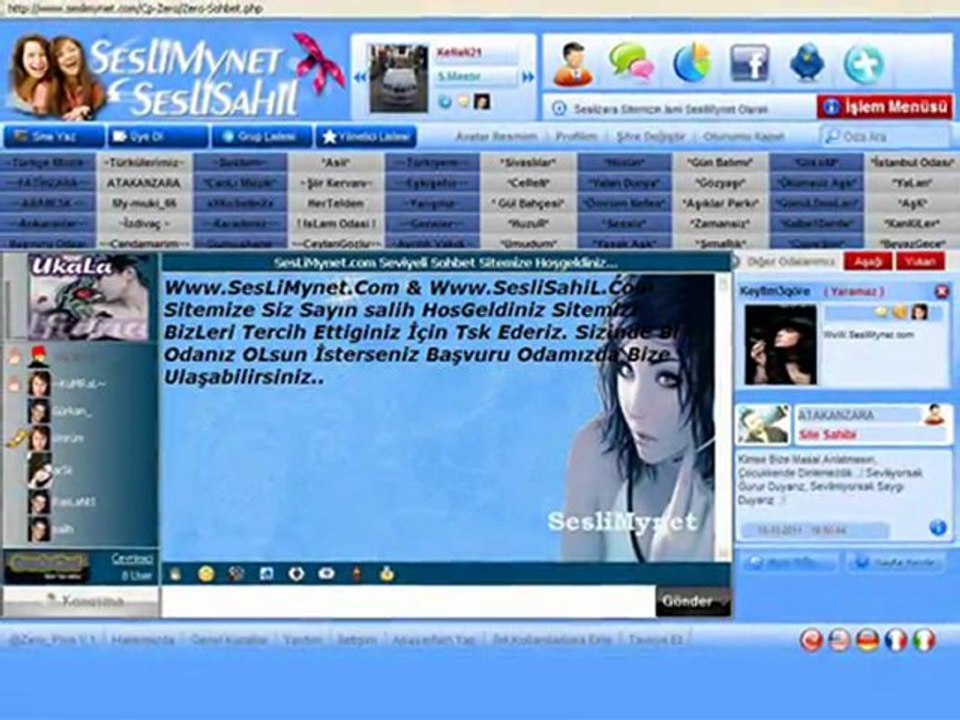Enter the *Yalan Dünya* room
The width and height of the screenshot is (960, 720).
pos(624,183)
